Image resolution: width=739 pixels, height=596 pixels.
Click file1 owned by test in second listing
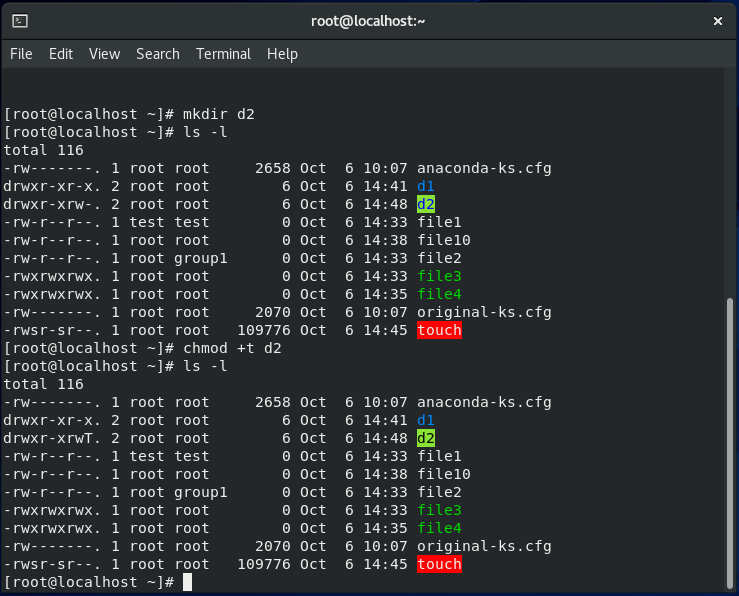point(439,456)
